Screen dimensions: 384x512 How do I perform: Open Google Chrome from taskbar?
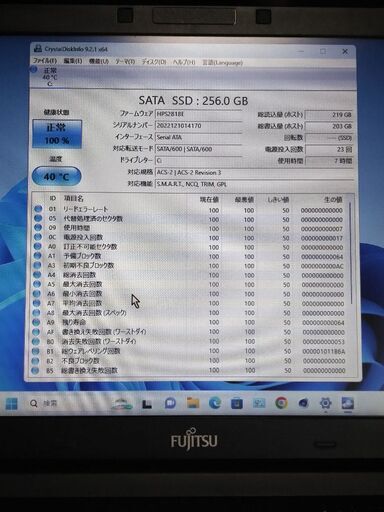click(281, 403)
